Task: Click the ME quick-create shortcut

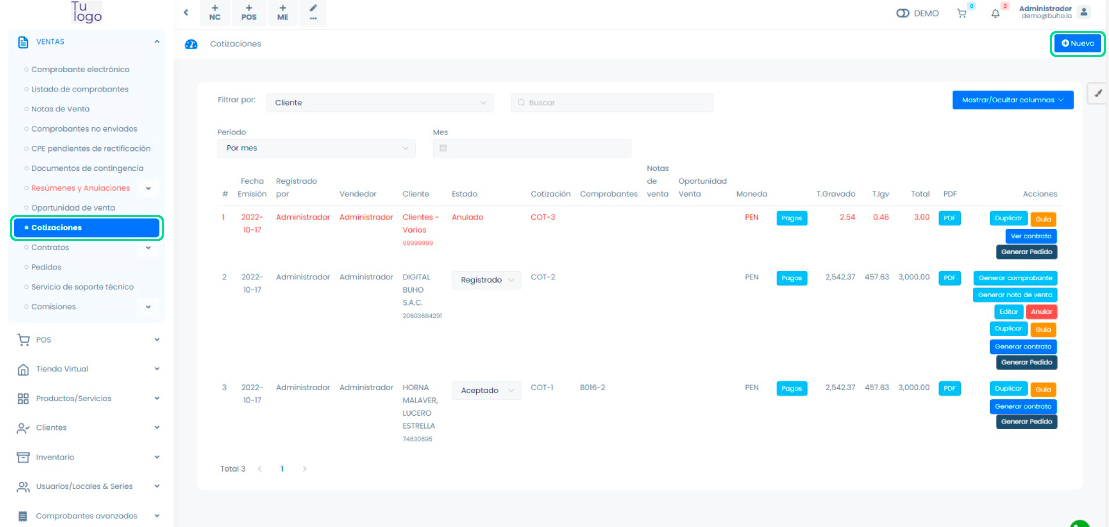Action: (x=283, y=12)
